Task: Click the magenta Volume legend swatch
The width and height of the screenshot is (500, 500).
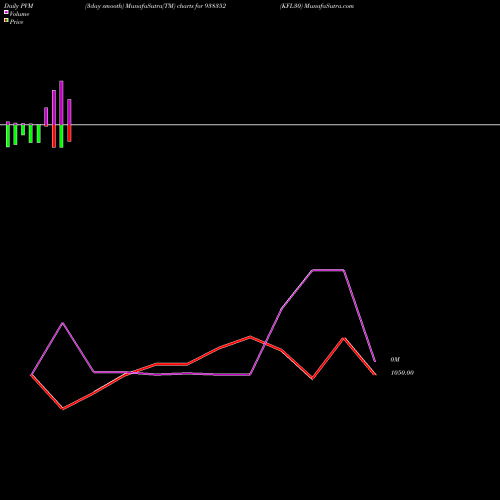Action: [x=6, y=12]
